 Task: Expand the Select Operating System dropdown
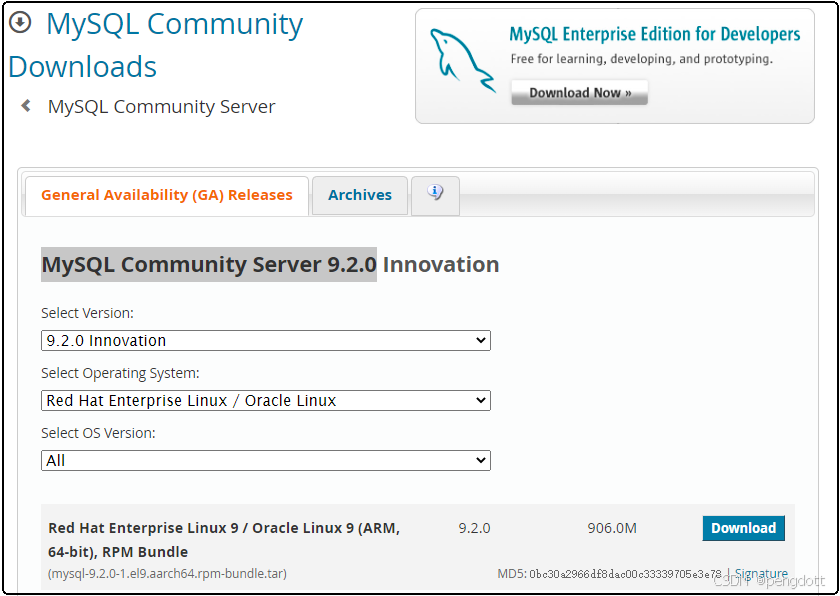point(266,401)
